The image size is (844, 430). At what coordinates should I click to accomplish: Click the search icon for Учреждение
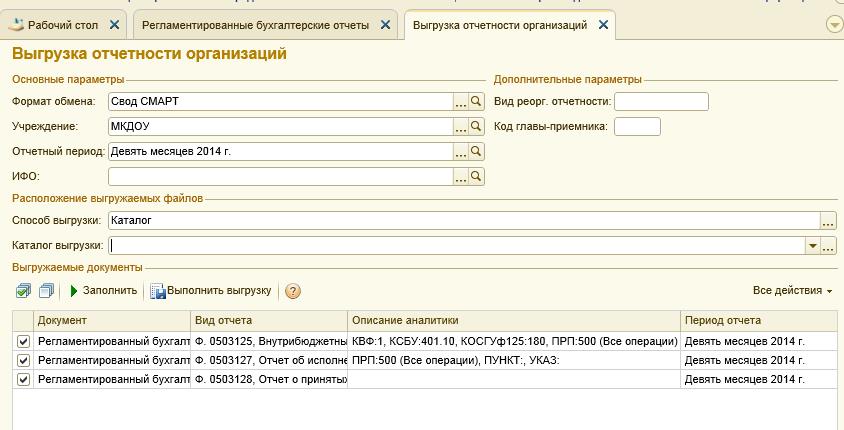(476, 126)
